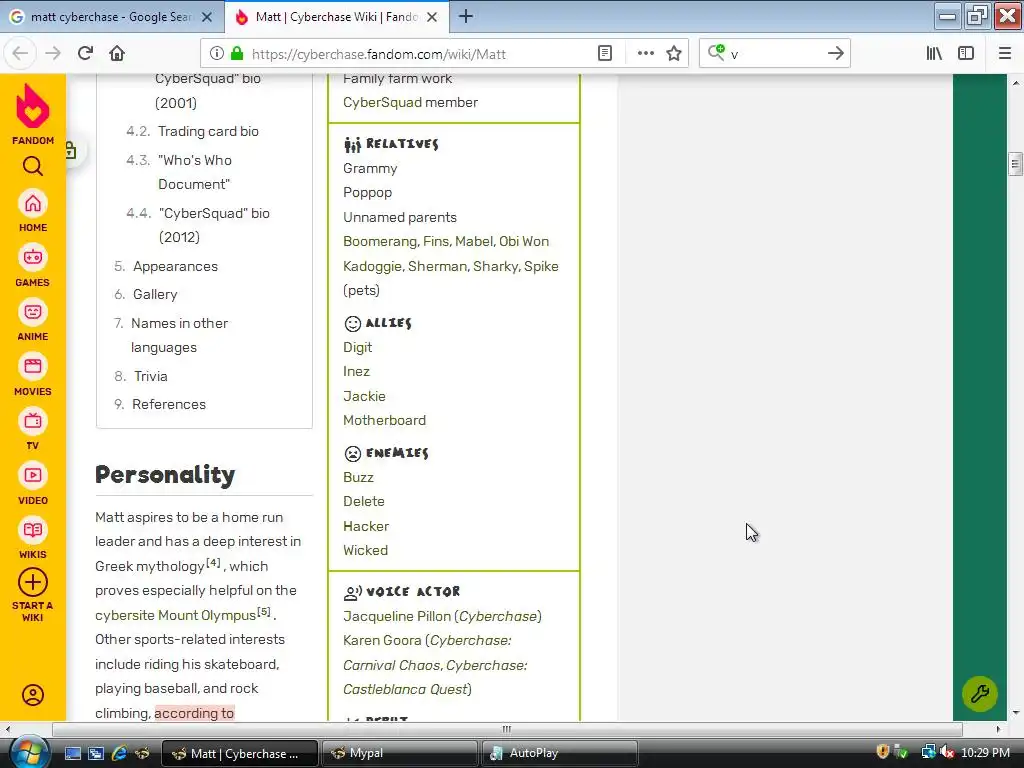Open the Digit ally link
This screenshot has width=1024, height=768.
coord(358,347)
